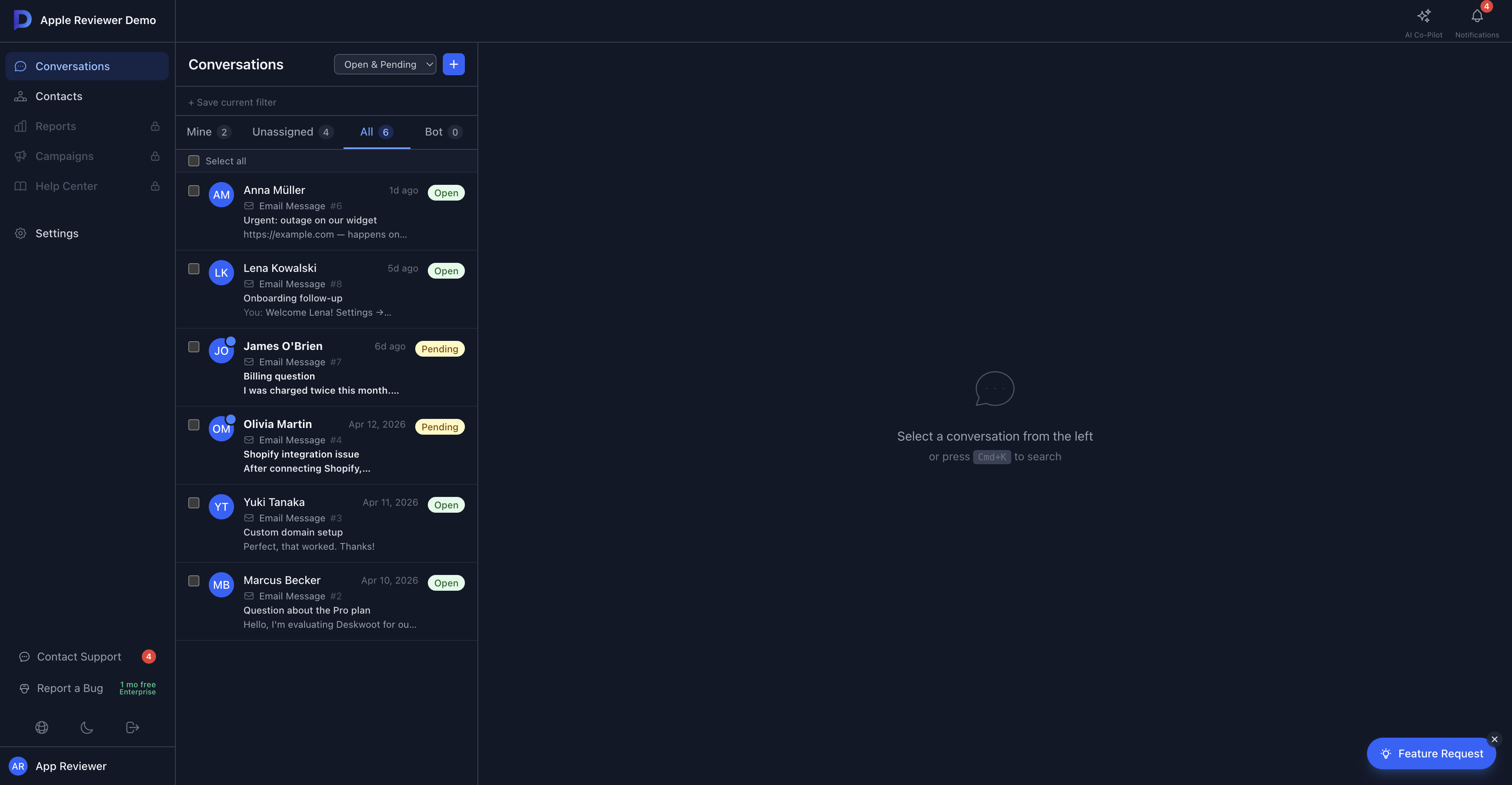Viewport: 1512px width, 785px height.
Task: Open the Notifications bell icon
Action: [1477, 17]
